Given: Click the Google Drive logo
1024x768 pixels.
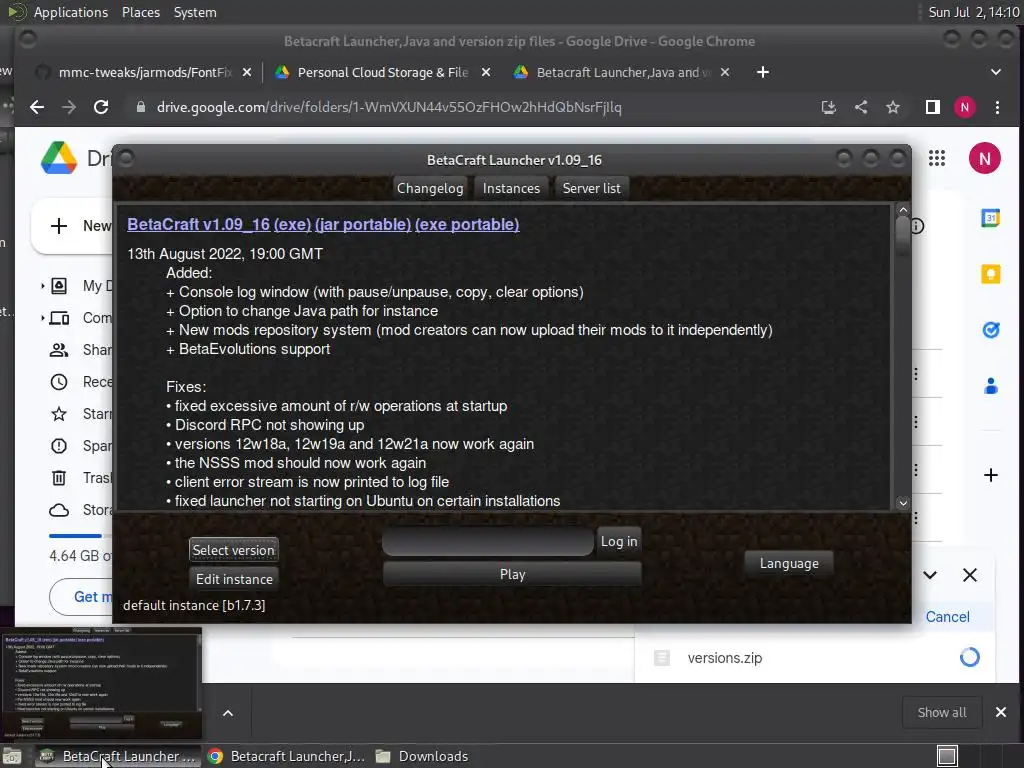Looking at the screenshot, I should [59, 158].
